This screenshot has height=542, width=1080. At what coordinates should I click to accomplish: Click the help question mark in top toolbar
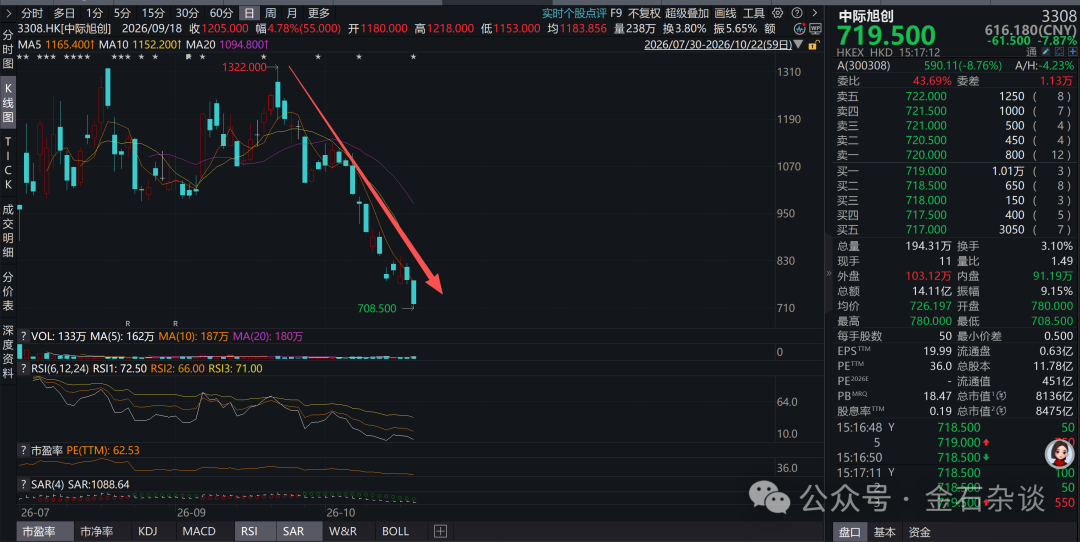coord(797,12)
